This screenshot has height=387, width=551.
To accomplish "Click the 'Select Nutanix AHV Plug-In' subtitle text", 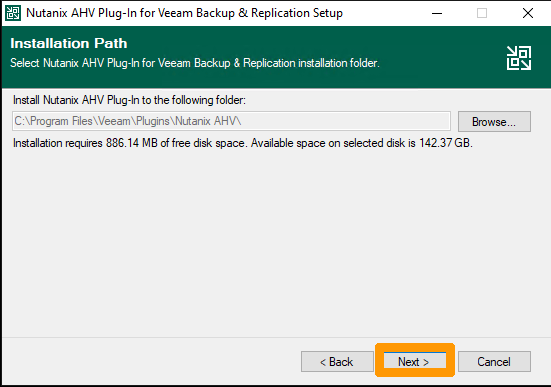I will [x=195, y=63].
